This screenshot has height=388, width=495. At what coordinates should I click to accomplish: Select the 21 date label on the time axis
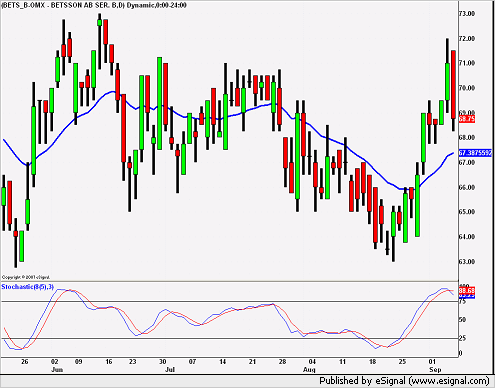pyautogui.click(x=252, y=362)
